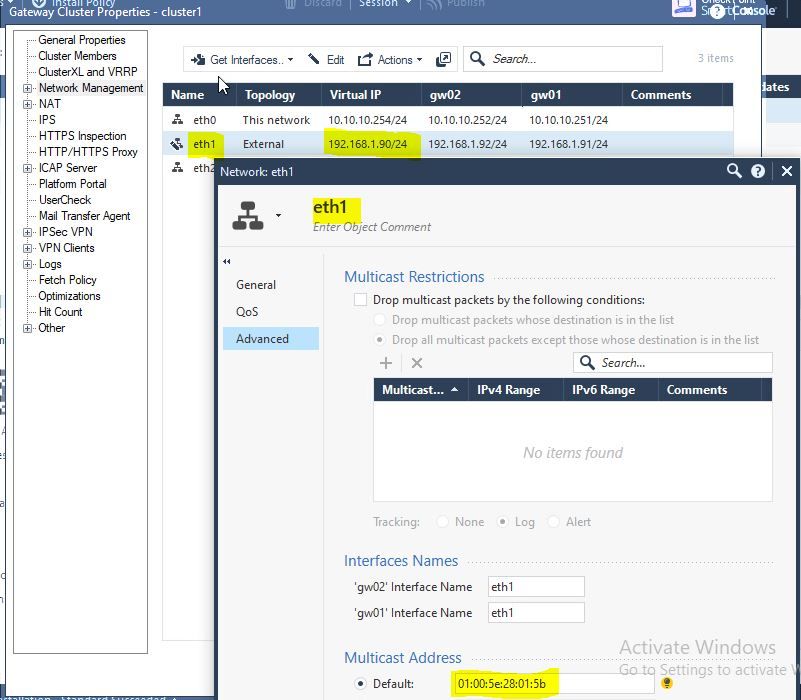Viewport: 801px width, 700px height.
Task: Click the open-in-new-window icon beside Actions
Action: 443,59
